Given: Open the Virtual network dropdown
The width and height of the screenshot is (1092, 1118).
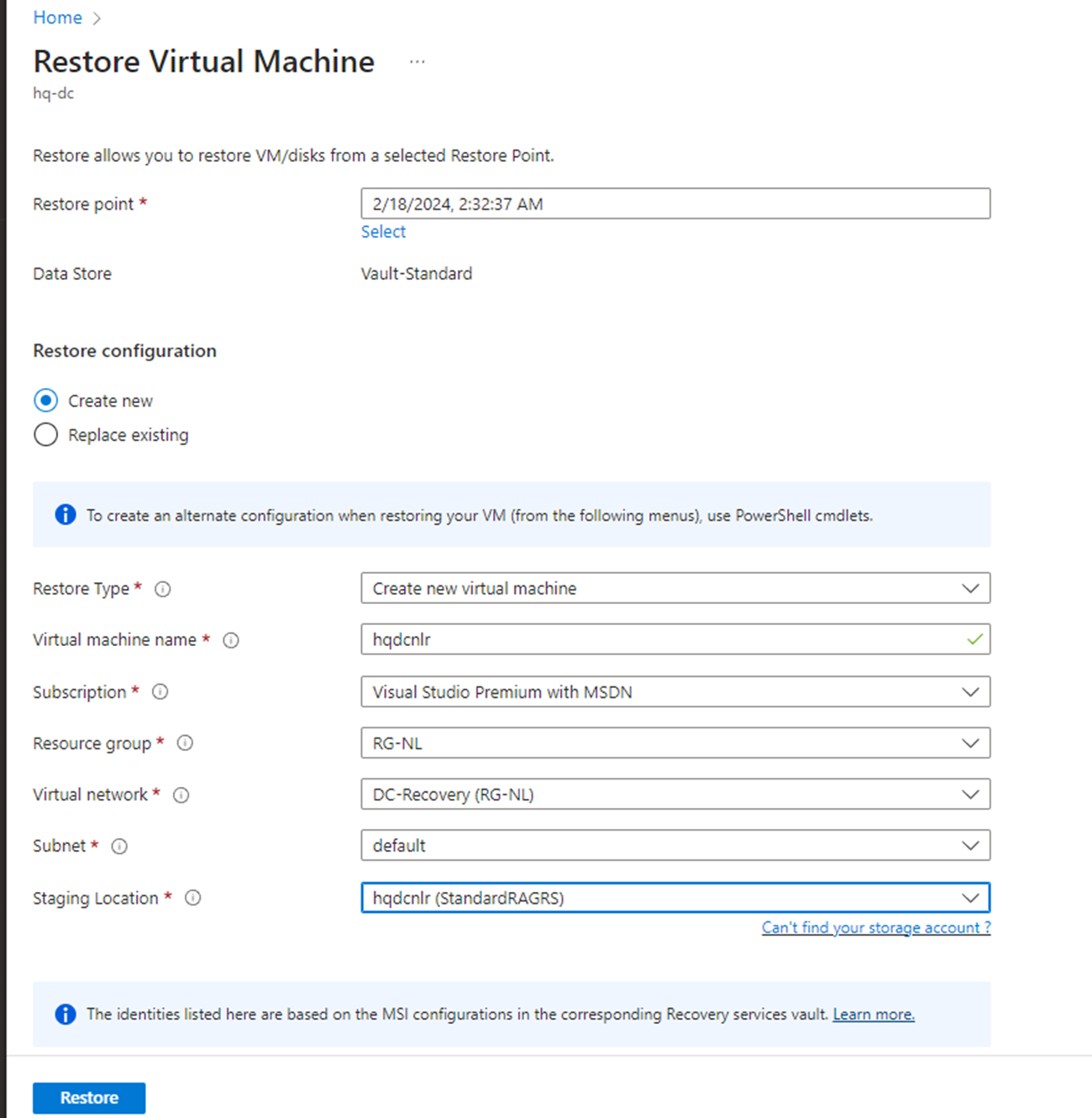Looking at the screenshot, I should (675, 795).
